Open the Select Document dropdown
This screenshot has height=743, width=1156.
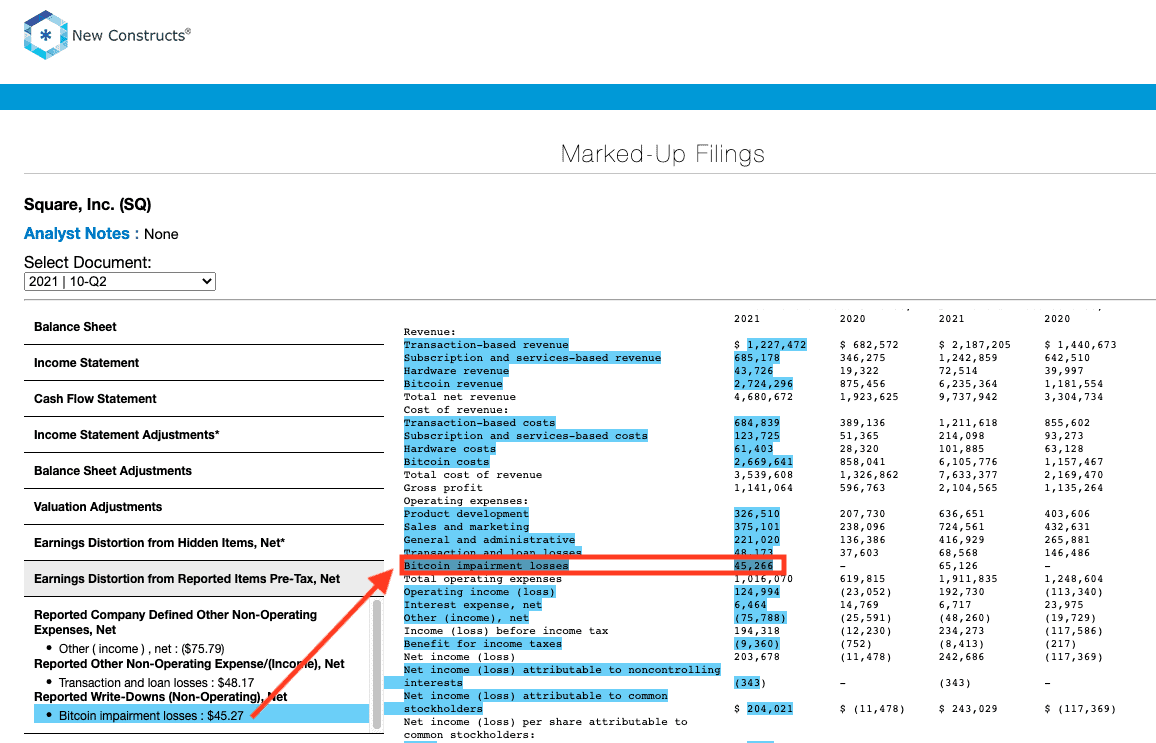pyautogui.click(x=119, y=282)
